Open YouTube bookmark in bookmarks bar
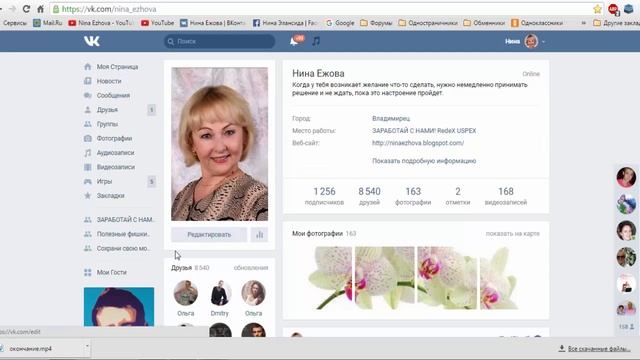The height and width of the screenshot is (360, 640). [158, 23]
